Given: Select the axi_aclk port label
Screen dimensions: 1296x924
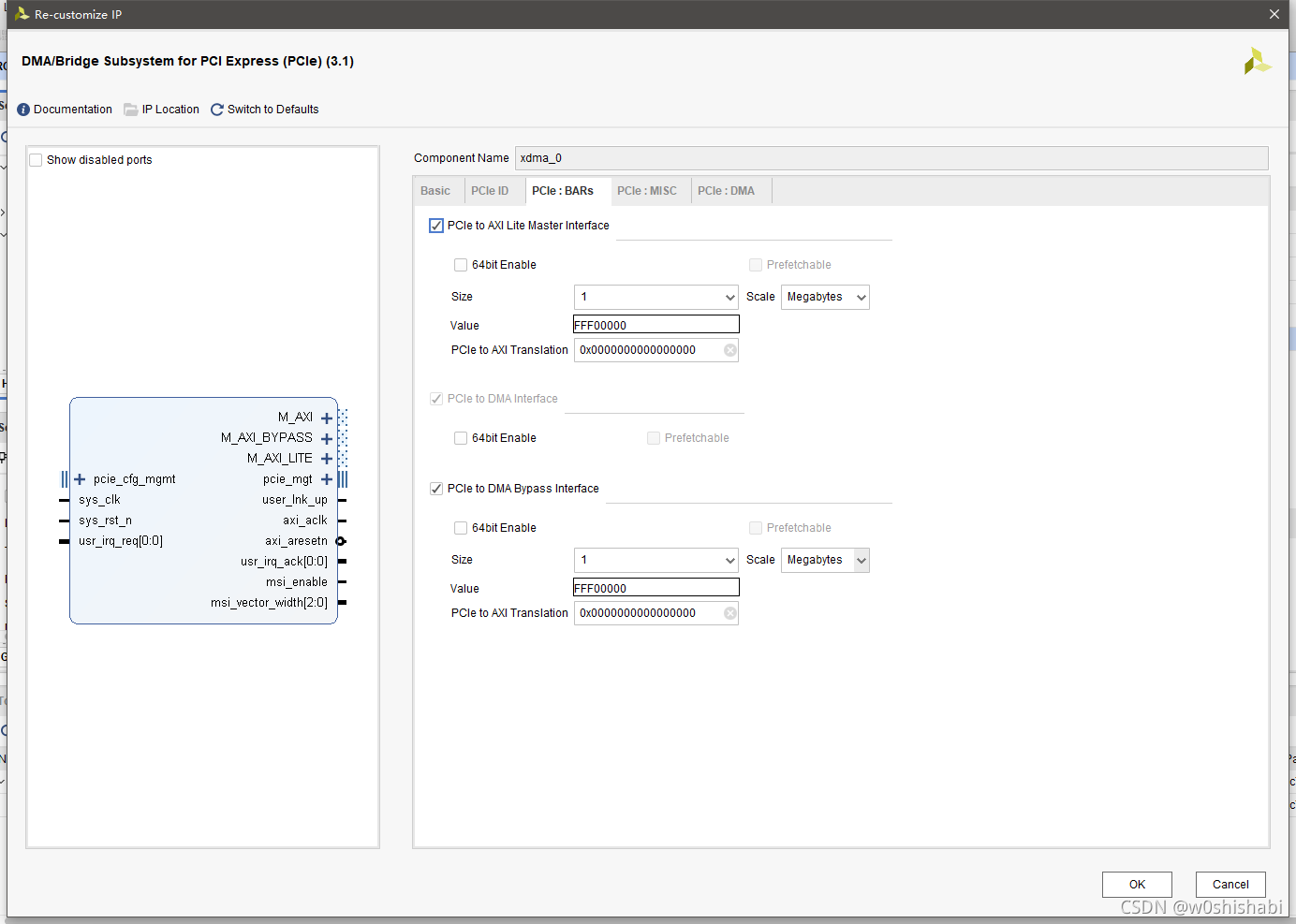Looking at the screenshot, I should [x=305, y=521].
